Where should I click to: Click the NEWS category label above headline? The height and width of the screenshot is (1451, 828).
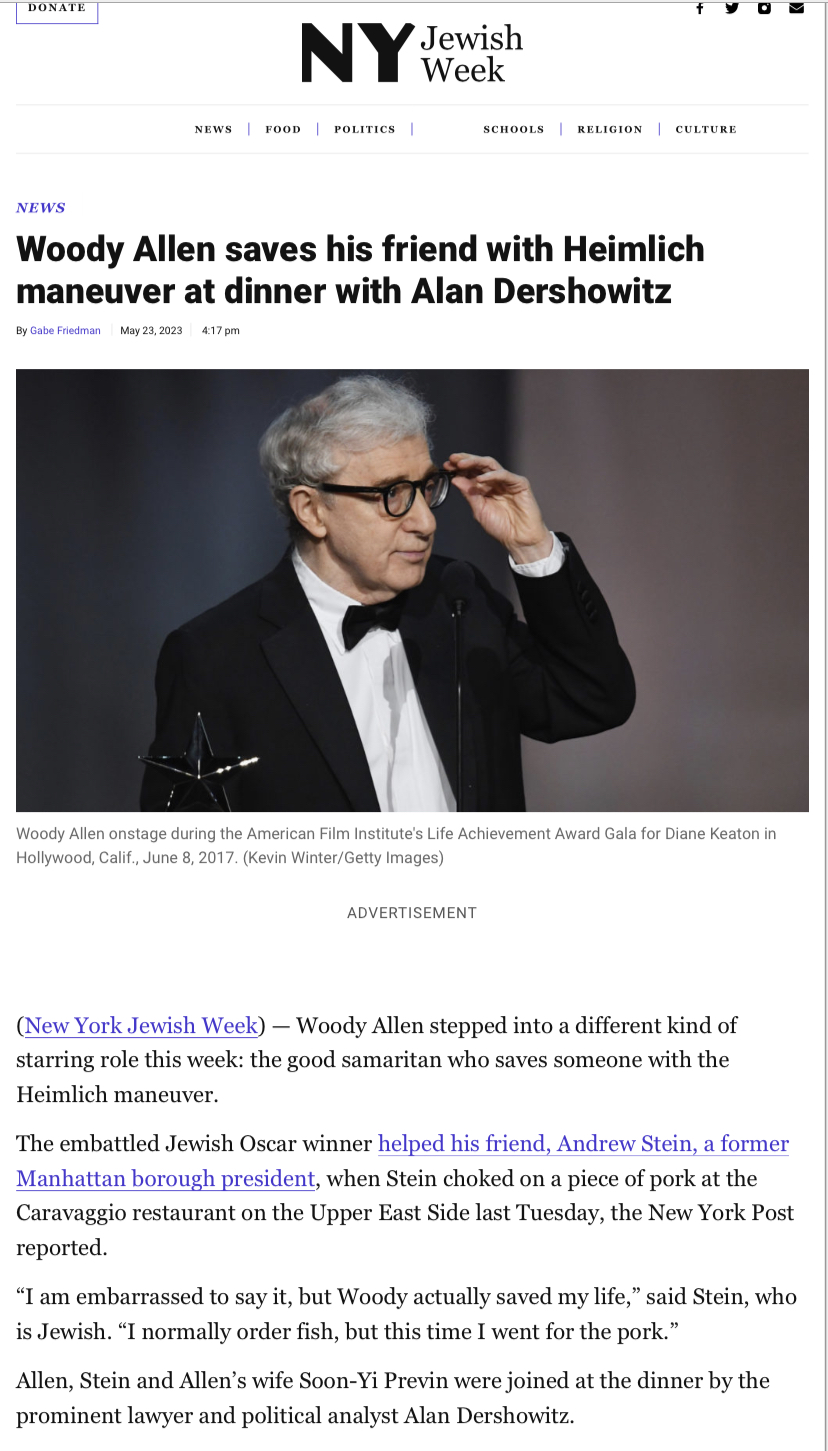click(41, 208)
